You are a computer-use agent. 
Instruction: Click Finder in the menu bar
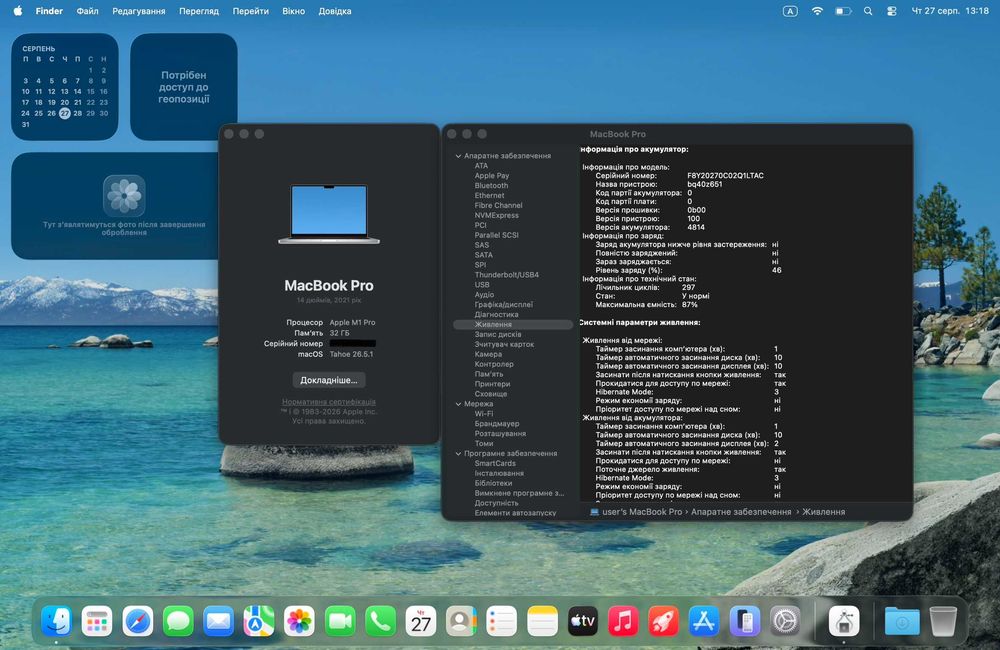[x=49, y=11]
